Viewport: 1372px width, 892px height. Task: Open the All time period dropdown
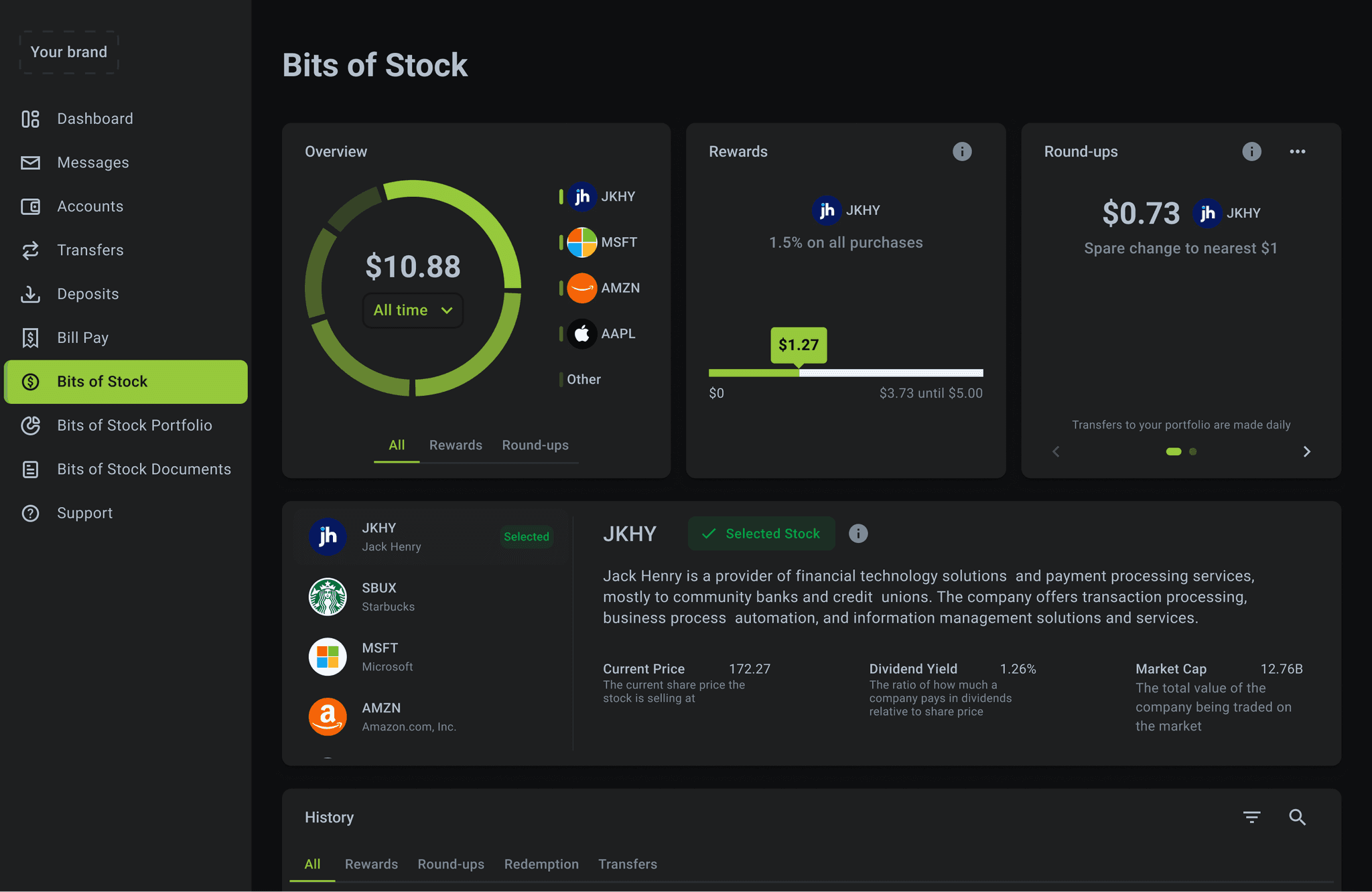pyautogui.click(x=412, y=310)
